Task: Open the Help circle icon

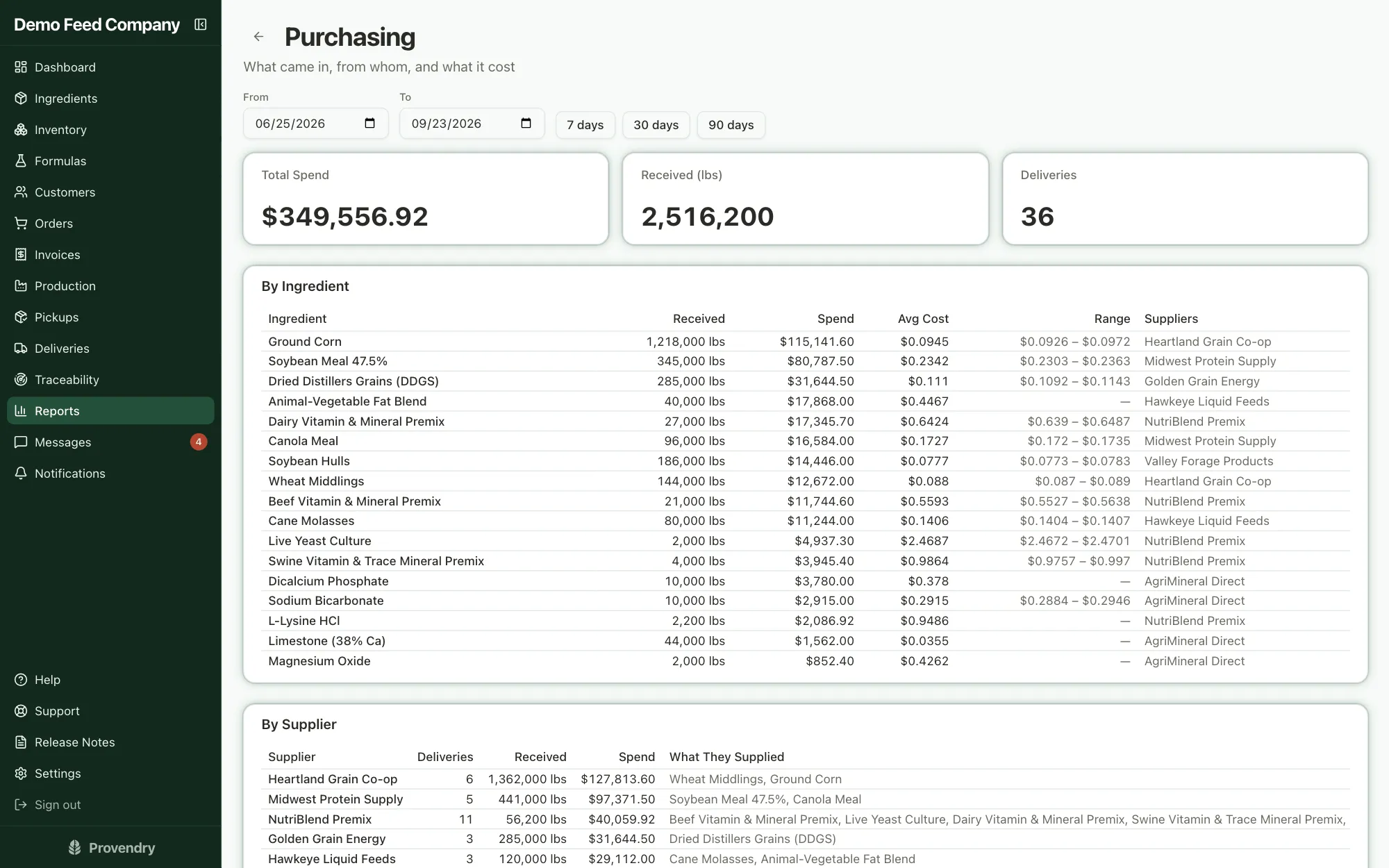Action: point(21,679)
